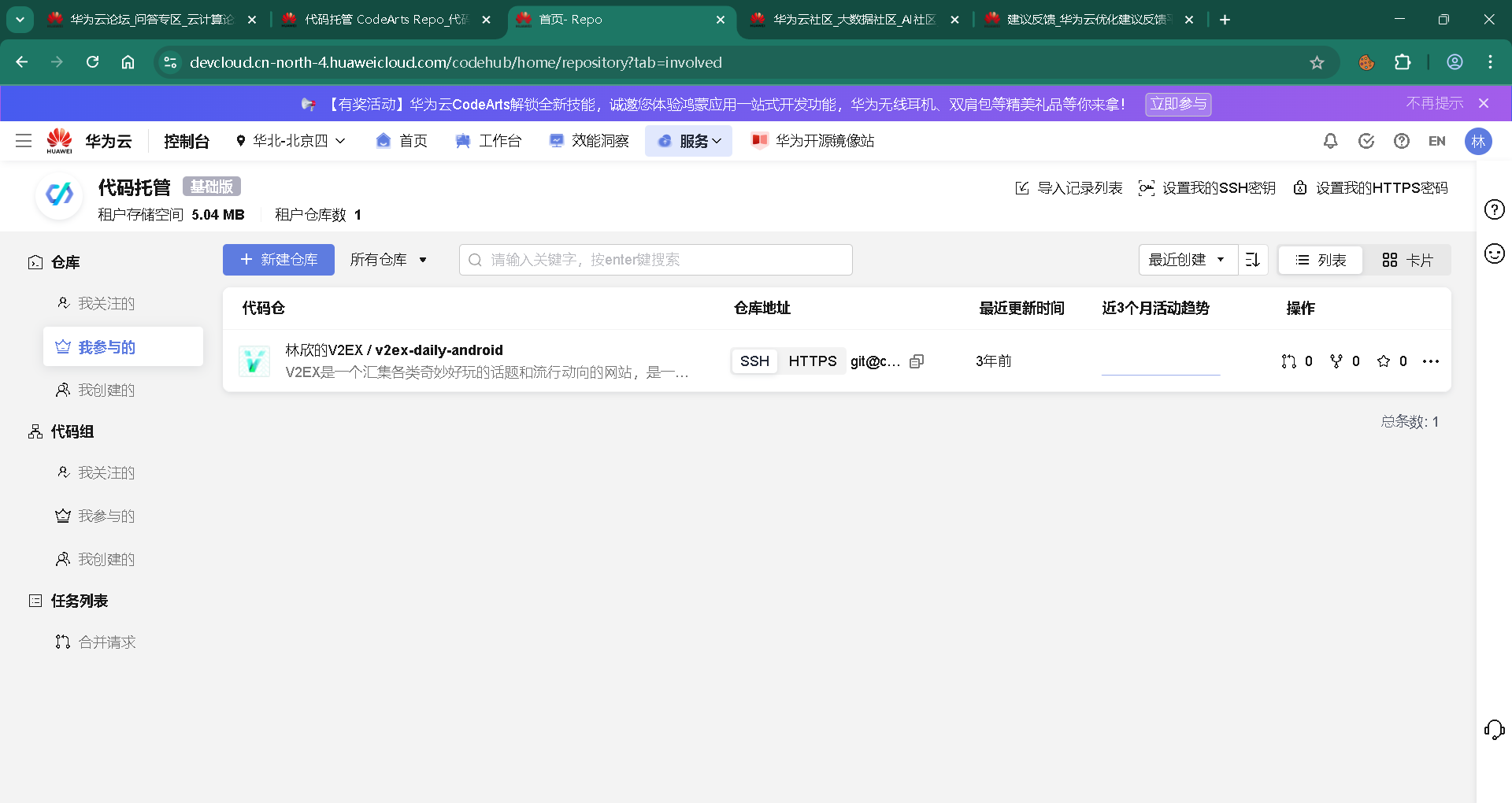
Task: Open 控制台 console link
Action: tap(187, 141)
